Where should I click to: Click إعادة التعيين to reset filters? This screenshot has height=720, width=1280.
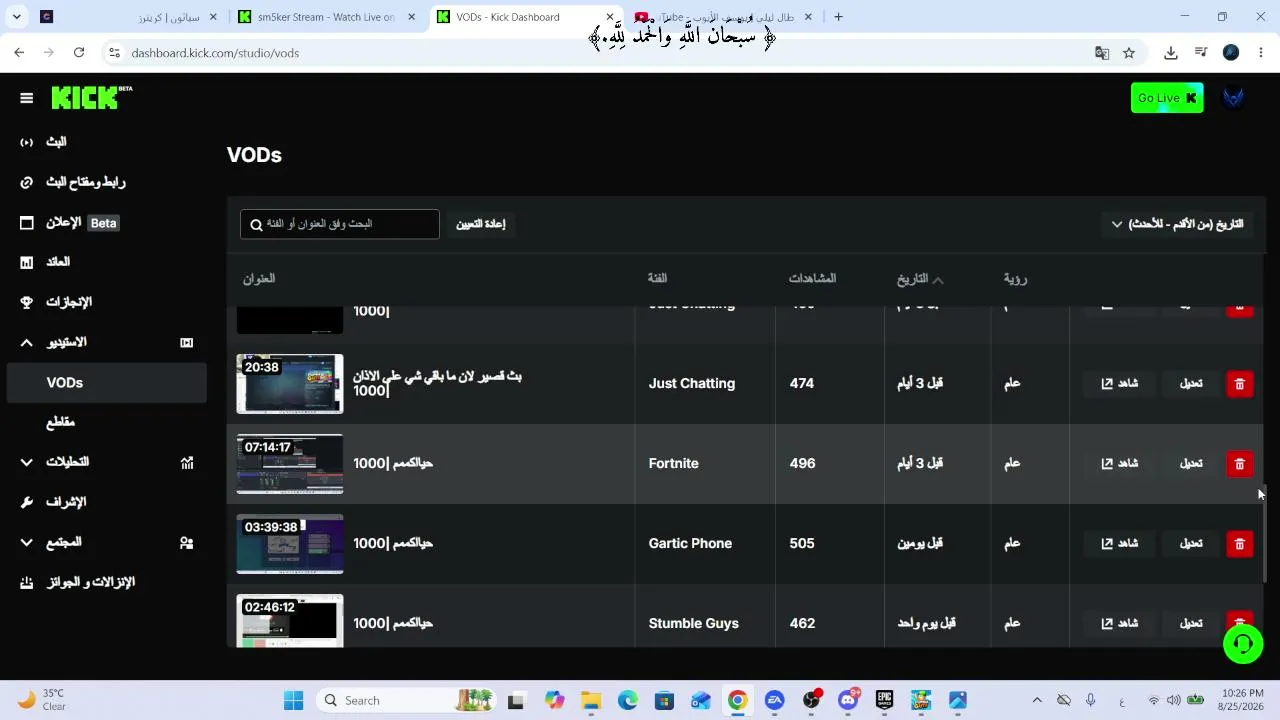click(481, 224)
